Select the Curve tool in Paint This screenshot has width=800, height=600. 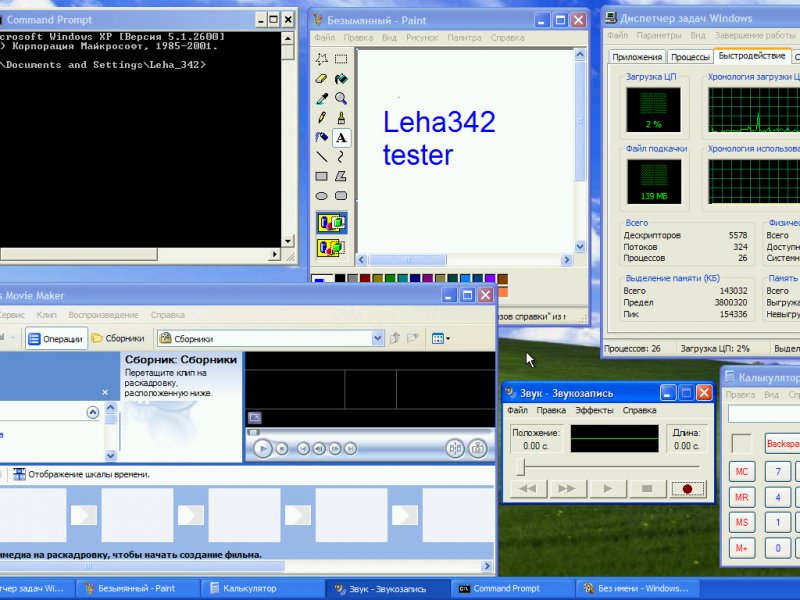pos(341,157)
